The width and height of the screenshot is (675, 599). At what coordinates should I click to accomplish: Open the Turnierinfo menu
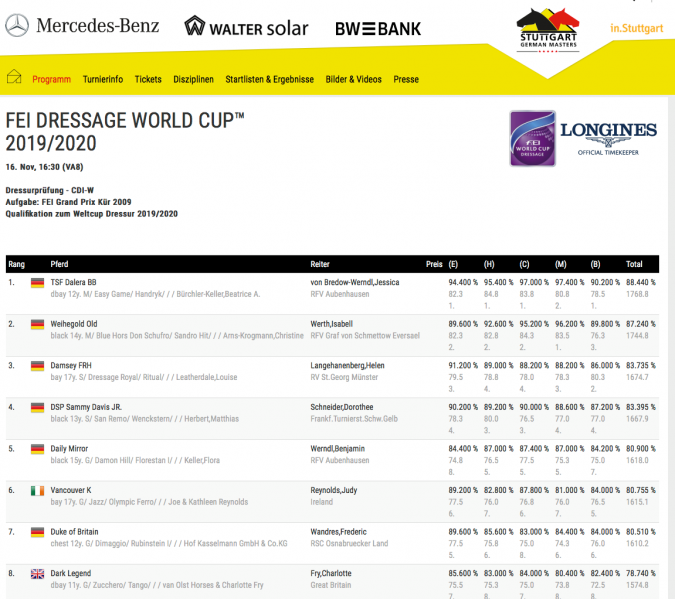103,79
